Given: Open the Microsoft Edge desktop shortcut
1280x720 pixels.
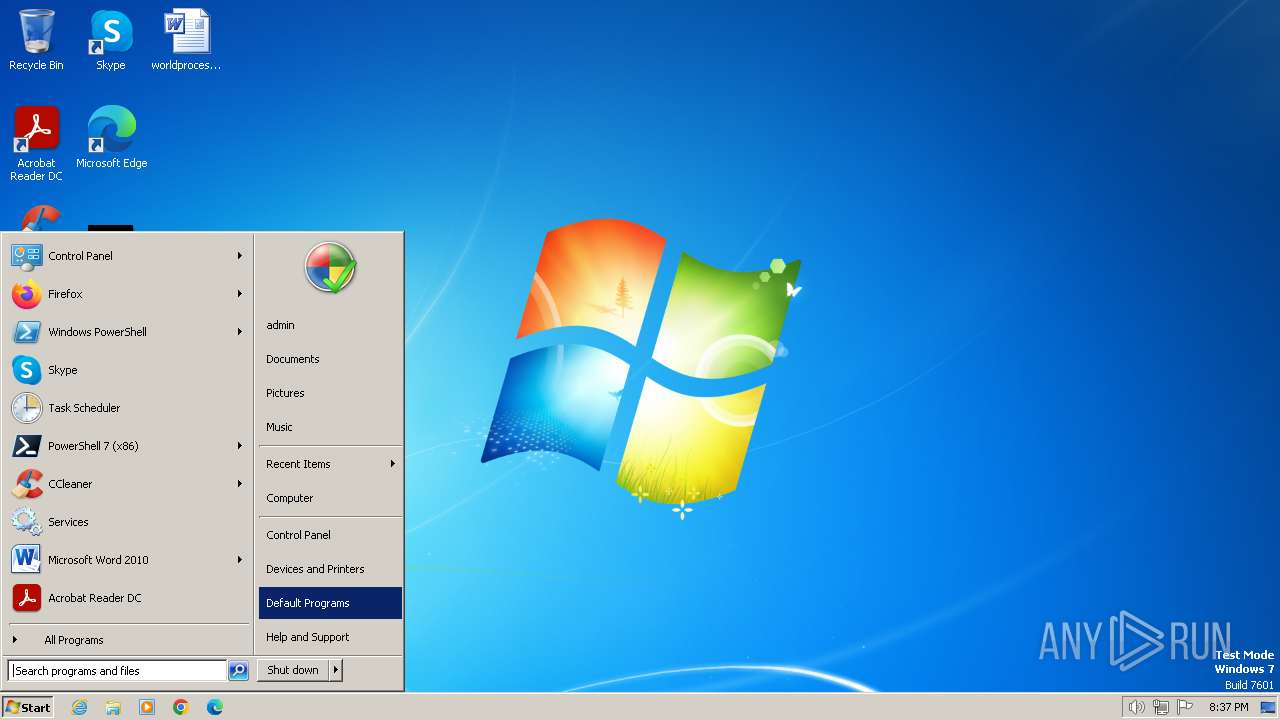Looking at the screenshot, I should click(x=111, y=137).
